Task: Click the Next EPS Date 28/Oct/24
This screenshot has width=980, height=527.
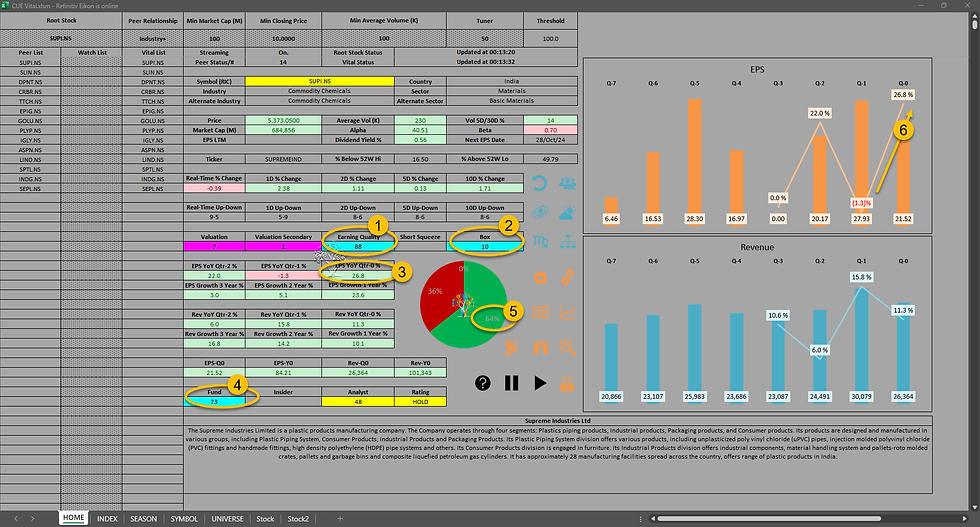Action: (551, 139)
